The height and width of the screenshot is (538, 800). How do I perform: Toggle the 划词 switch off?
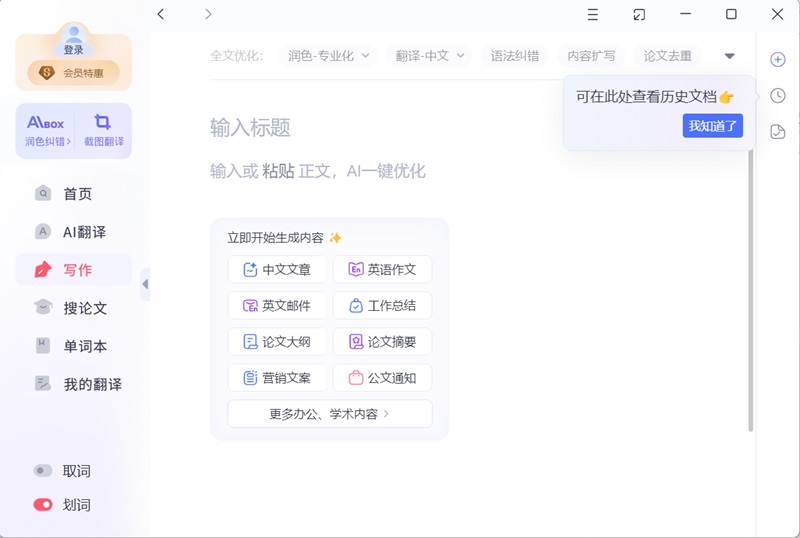point(43,505)
